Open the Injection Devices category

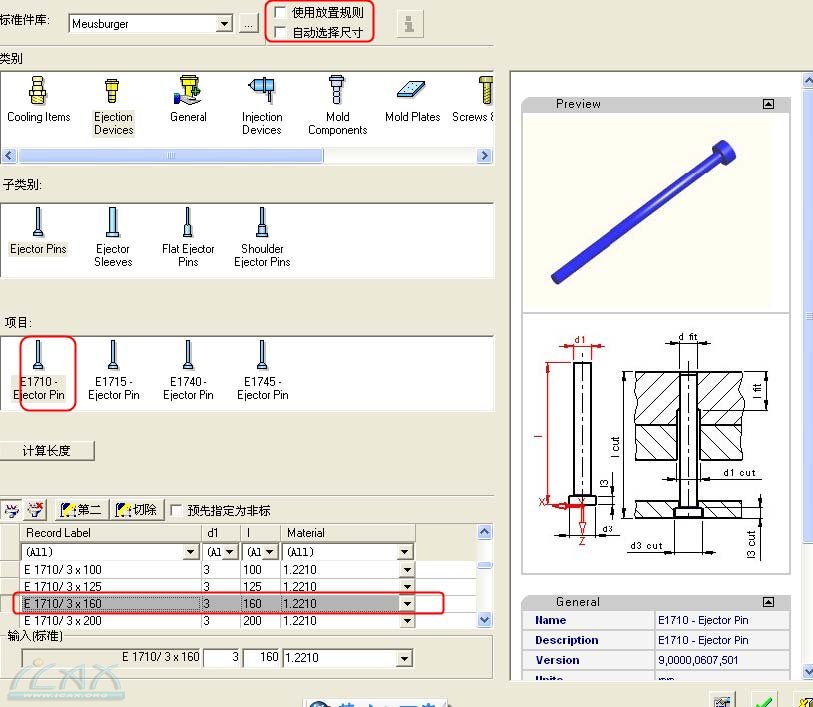click(x=262, y=105)
